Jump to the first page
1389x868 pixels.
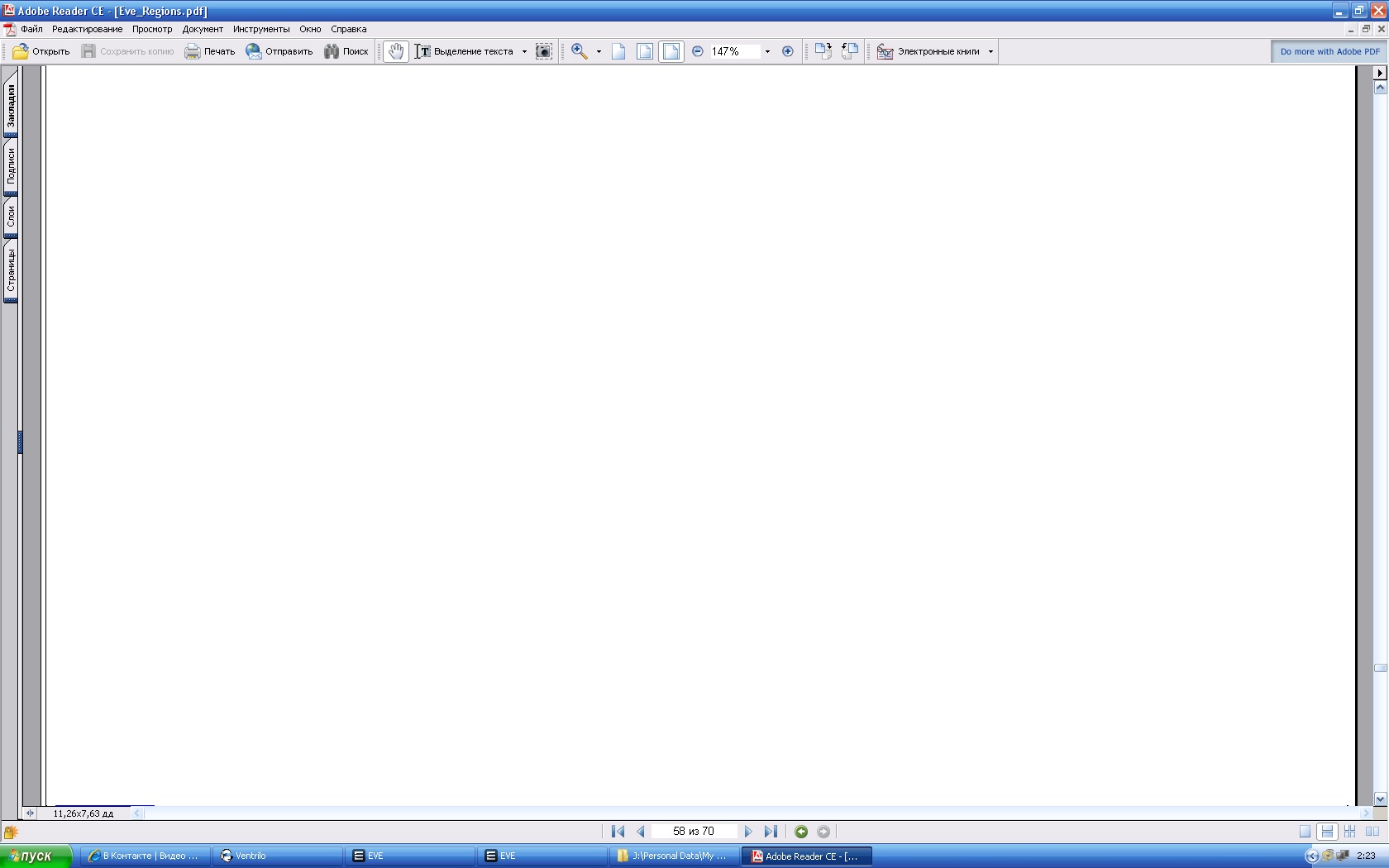pyautogui.click(x=618, y=832)
